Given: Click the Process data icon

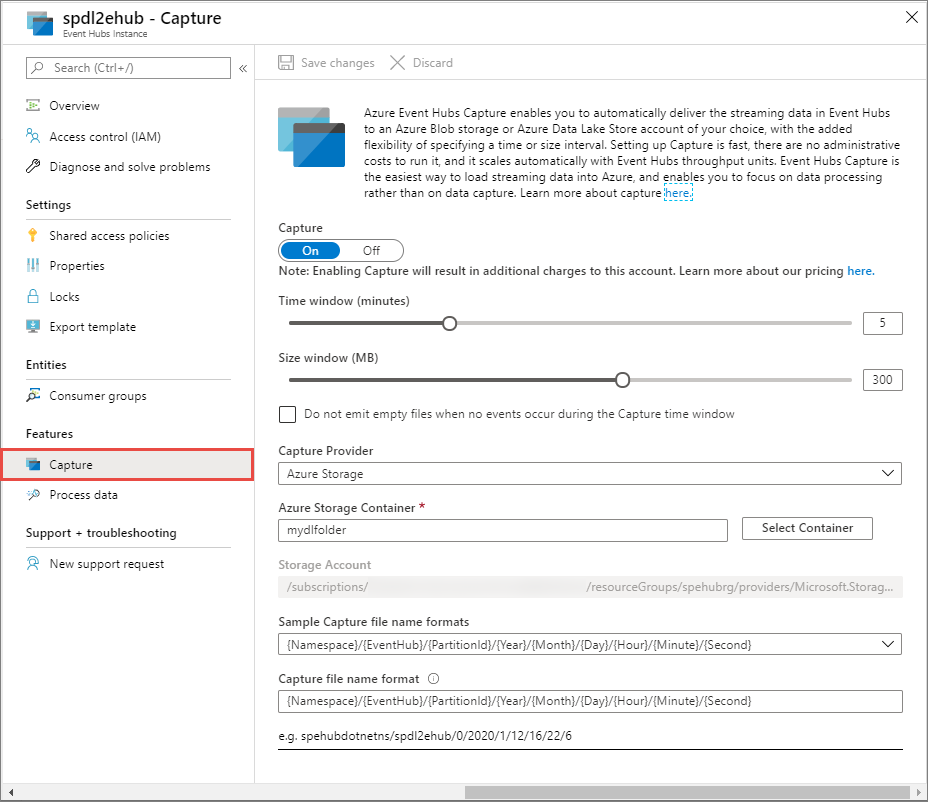Looking at the screenshot, I should click(33, 494).
